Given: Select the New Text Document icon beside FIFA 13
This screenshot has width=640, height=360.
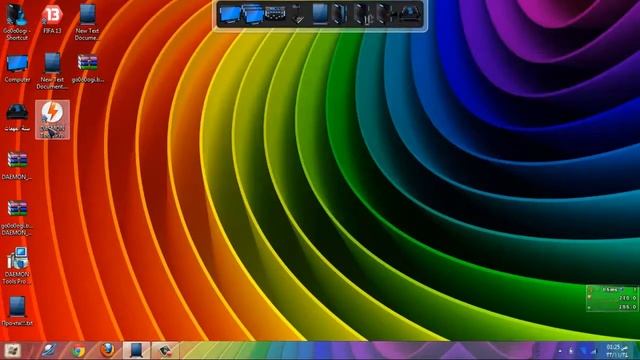Looking at the screenshot, I should [87, 21].
